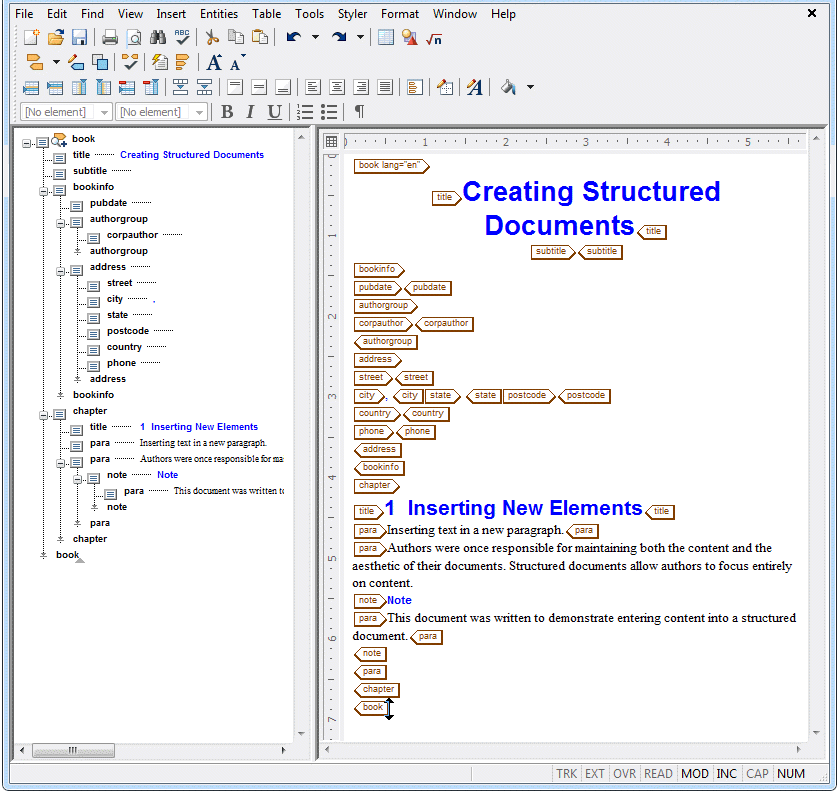Image resolution: width=838 pixels, height=793 pixels.
Task: Select Creating Structured Documents title in tree
Action: pyautogui.click(x=192, y=154)
